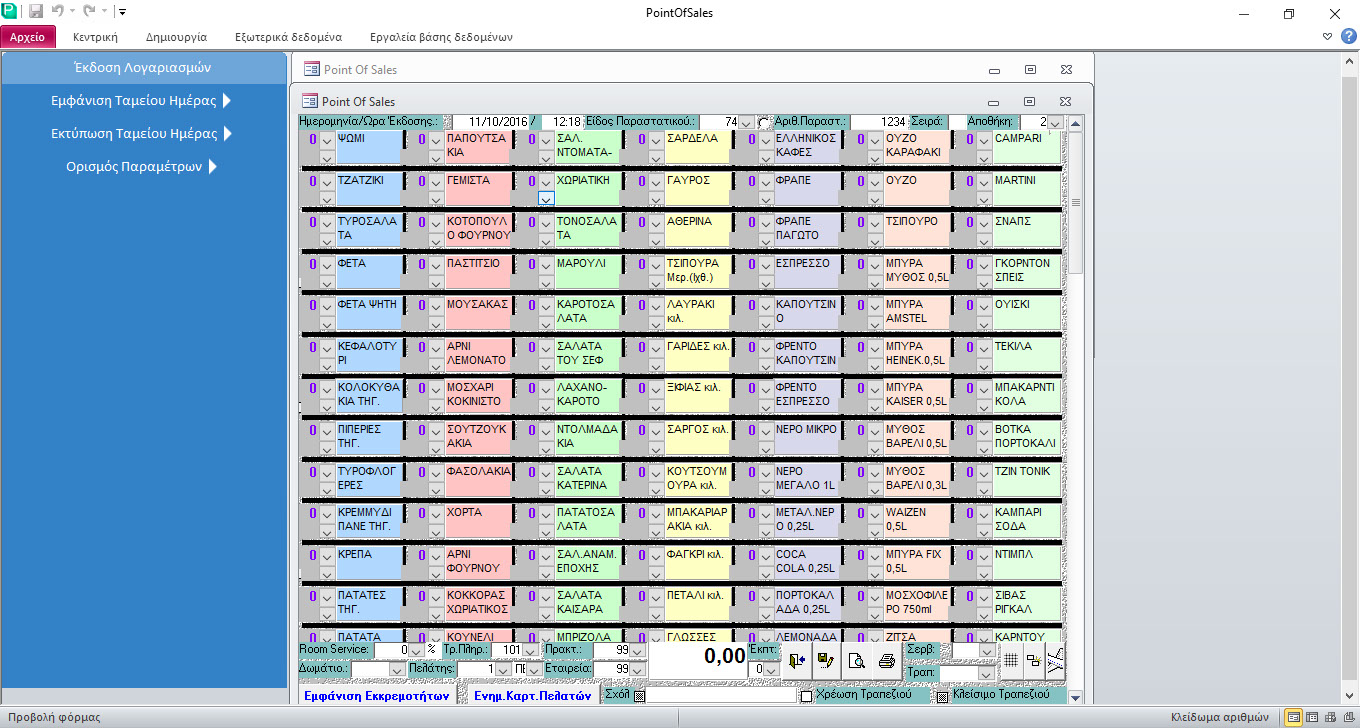
Task: Open print preview magnifier icon
Action: point(856,660)
